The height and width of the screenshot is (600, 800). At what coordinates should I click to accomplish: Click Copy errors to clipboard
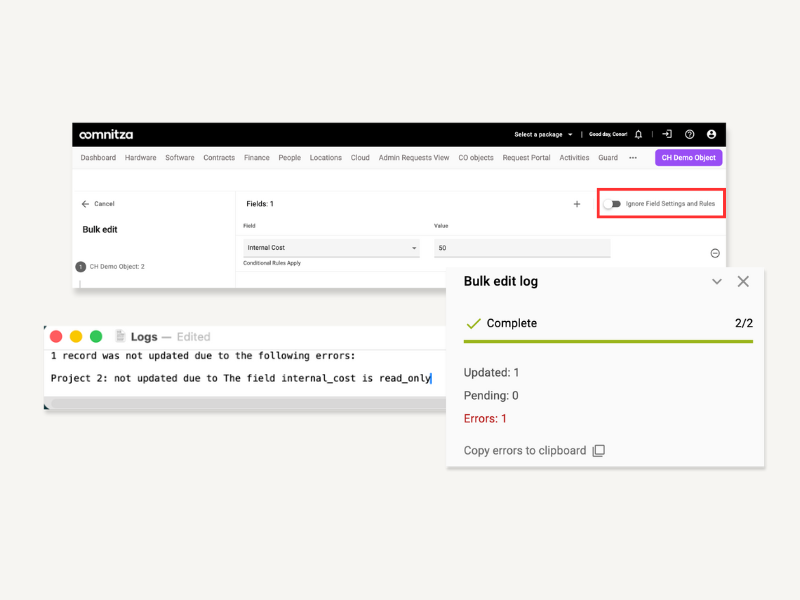tap(525, 451)
